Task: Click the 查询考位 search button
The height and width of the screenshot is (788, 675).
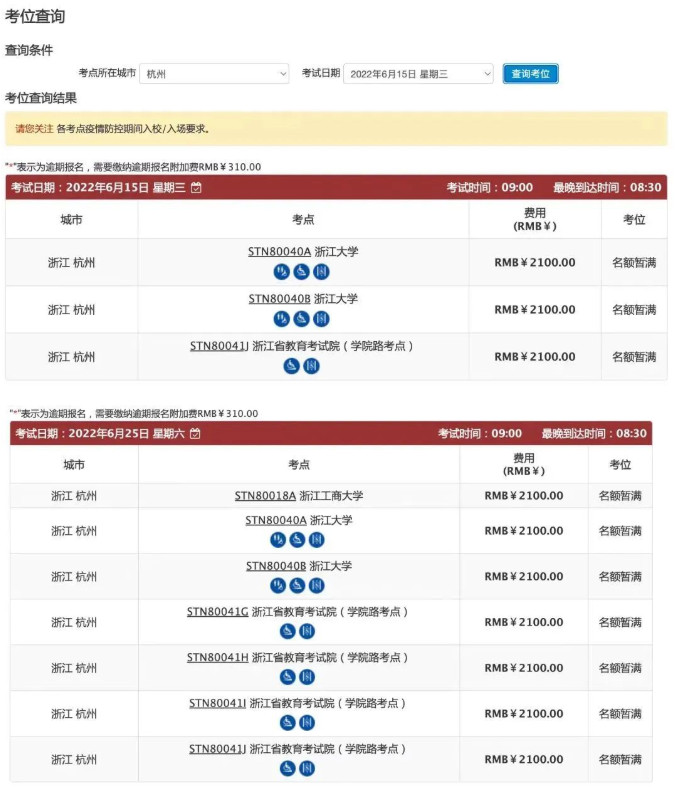Action: click(530, 74)
